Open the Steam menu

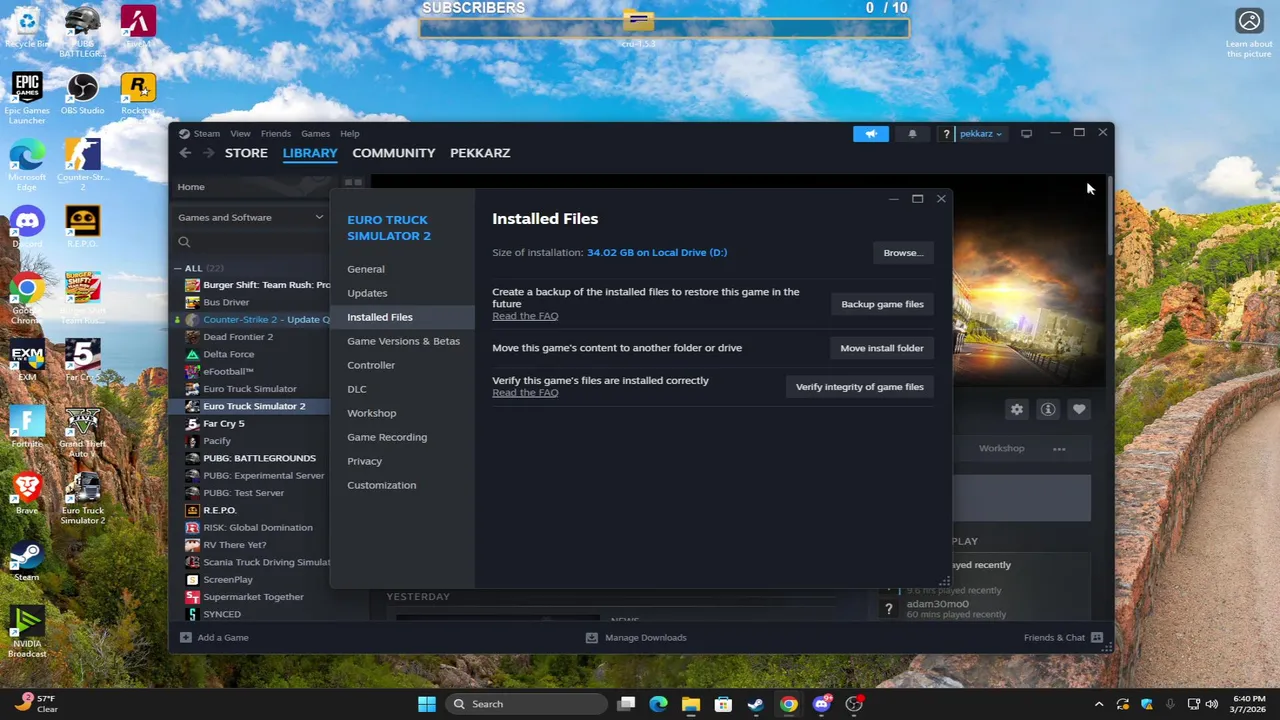(x=207, y=133)
